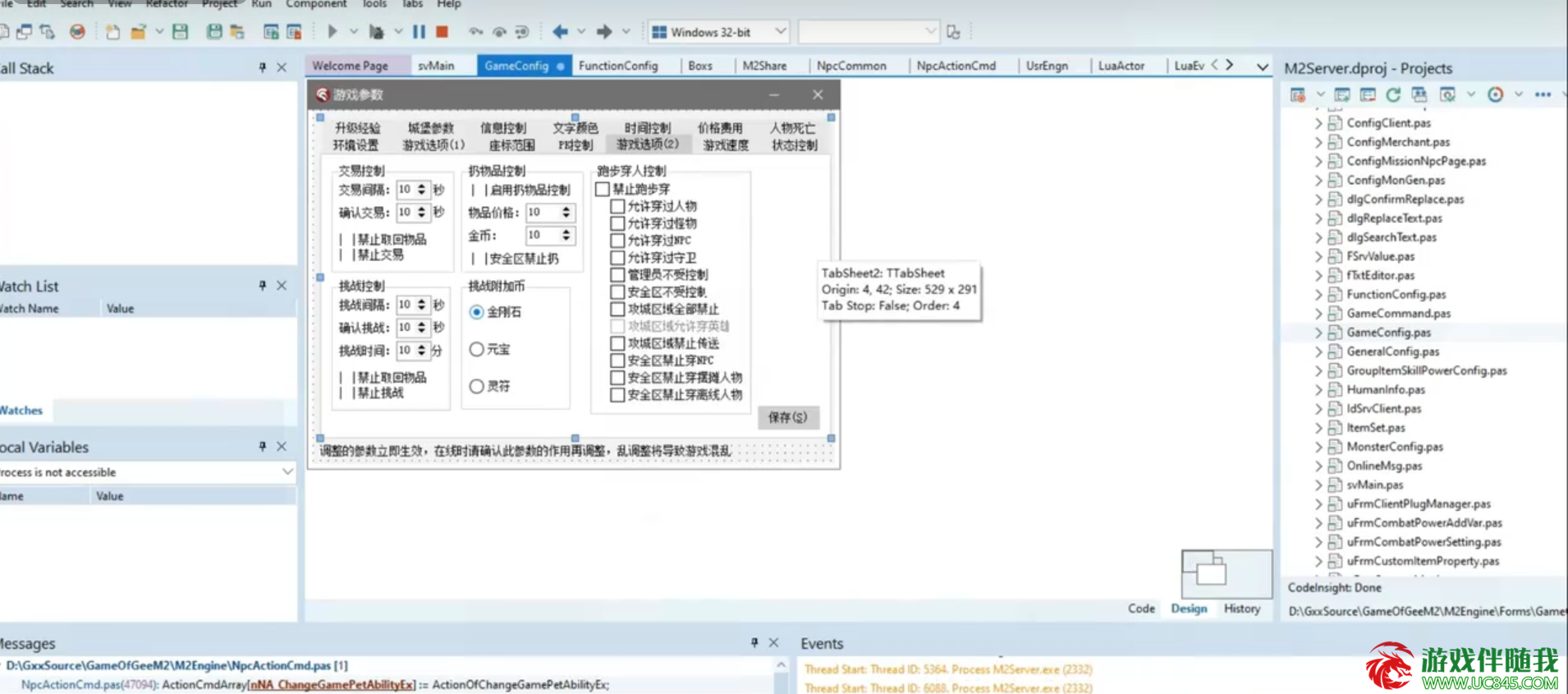Switch to the svMain editor tab
The height and width of the screenshot is (694, 1568).
tap(436, 66)
